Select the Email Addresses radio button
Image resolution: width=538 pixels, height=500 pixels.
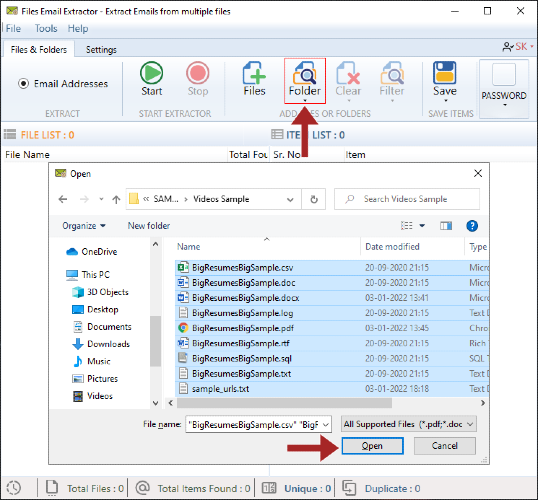coord(23,83)
